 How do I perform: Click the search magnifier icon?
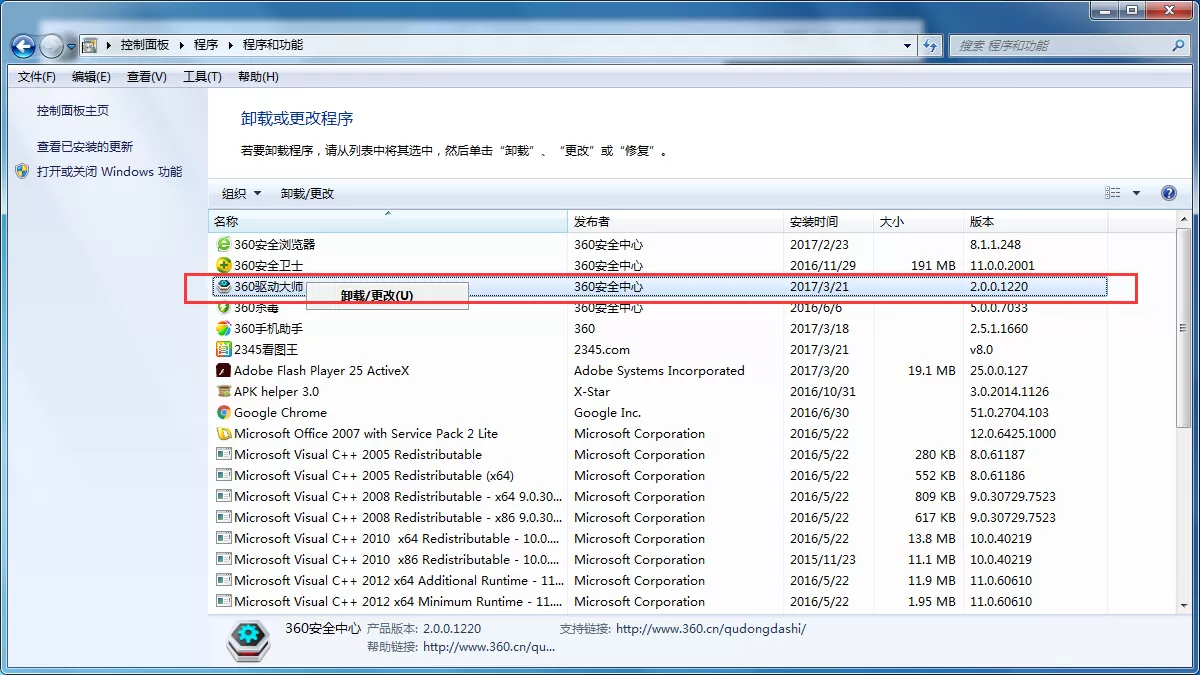pyautogui.click(x=1178, y=45)
